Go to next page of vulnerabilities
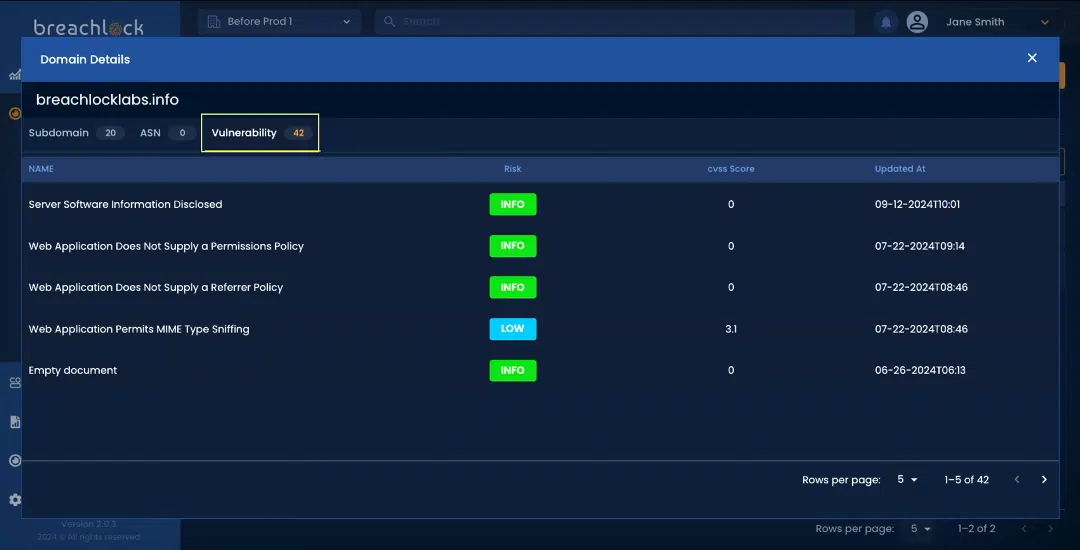Viewport: 1080px width, 550px height. click(1044, 480)
